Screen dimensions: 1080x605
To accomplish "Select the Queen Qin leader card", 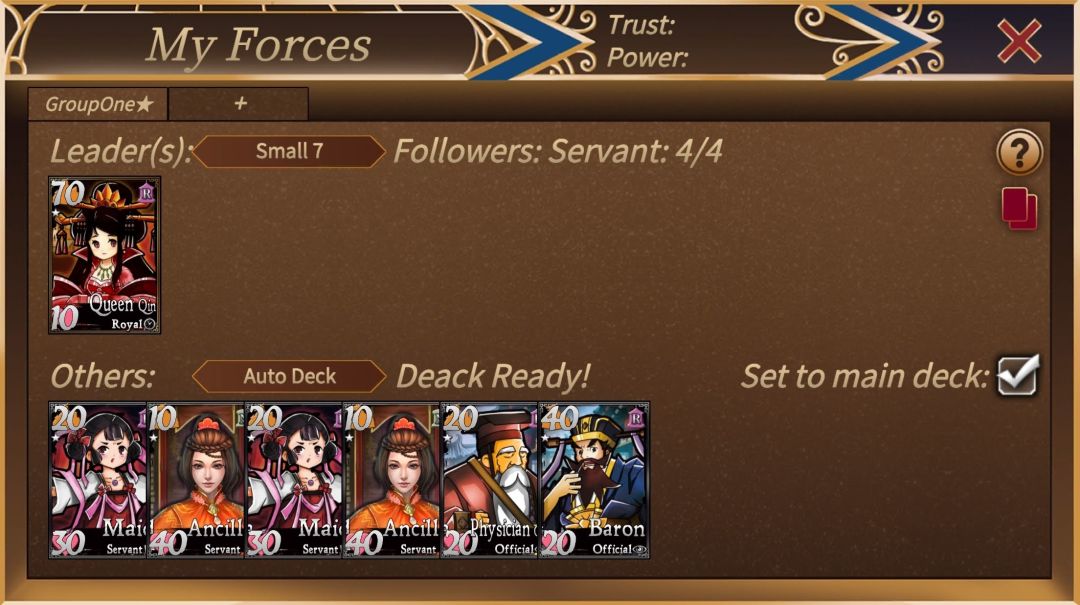I will click(x=104, y=255).
